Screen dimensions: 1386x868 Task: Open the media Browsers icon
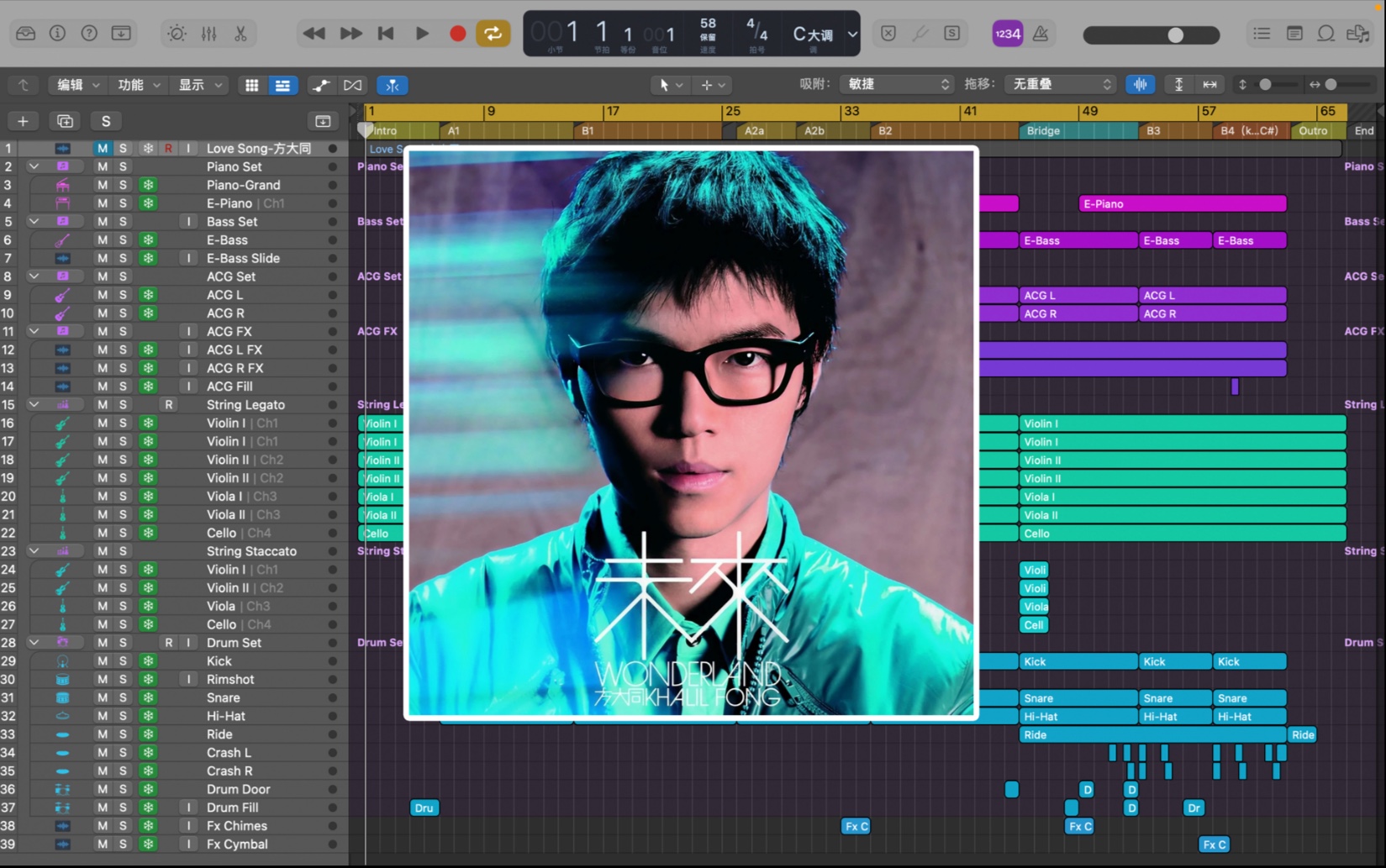pyautogui.click(x=1358, y=34)
